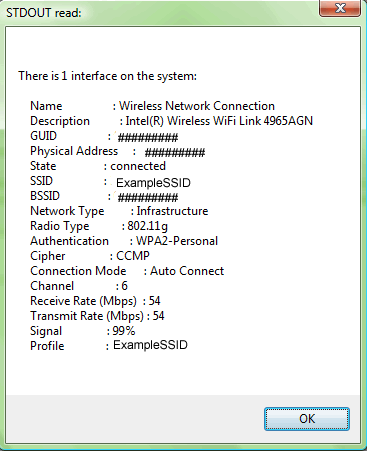Click the masked GUID value
The width and height of the screenshot is (367, 451).
tap(148, 137)
